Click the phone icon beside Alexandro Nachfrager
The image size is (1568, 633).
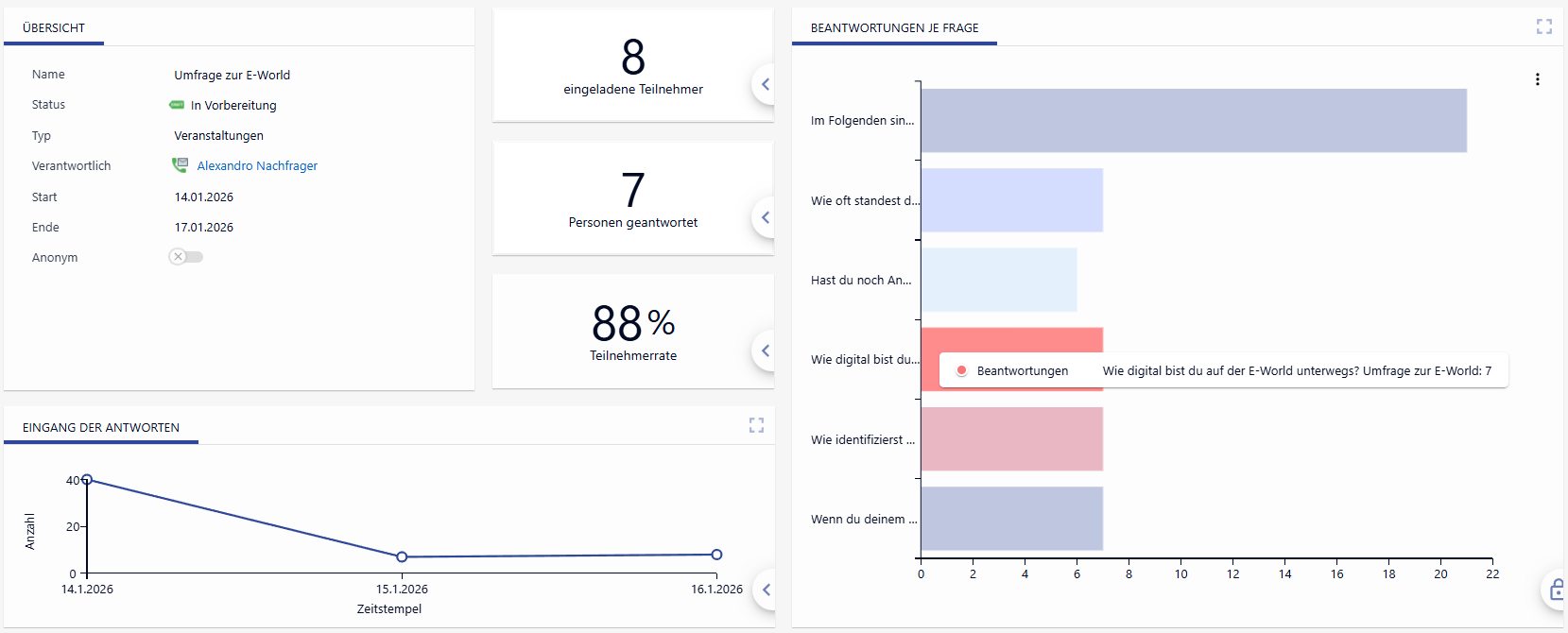point(180,165)
